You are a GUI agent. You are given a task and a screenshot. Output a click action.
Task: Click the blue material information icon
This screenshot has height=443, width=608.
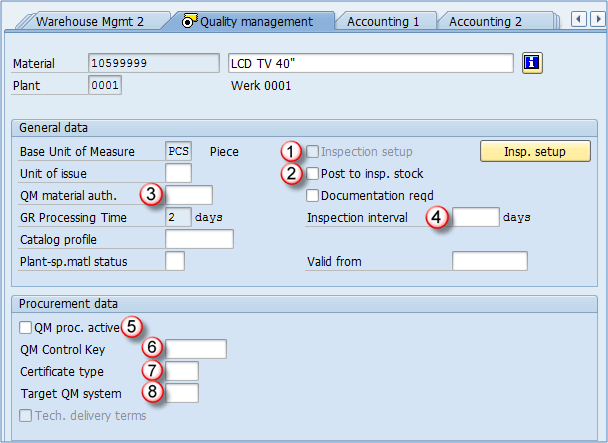click(532, 63)
